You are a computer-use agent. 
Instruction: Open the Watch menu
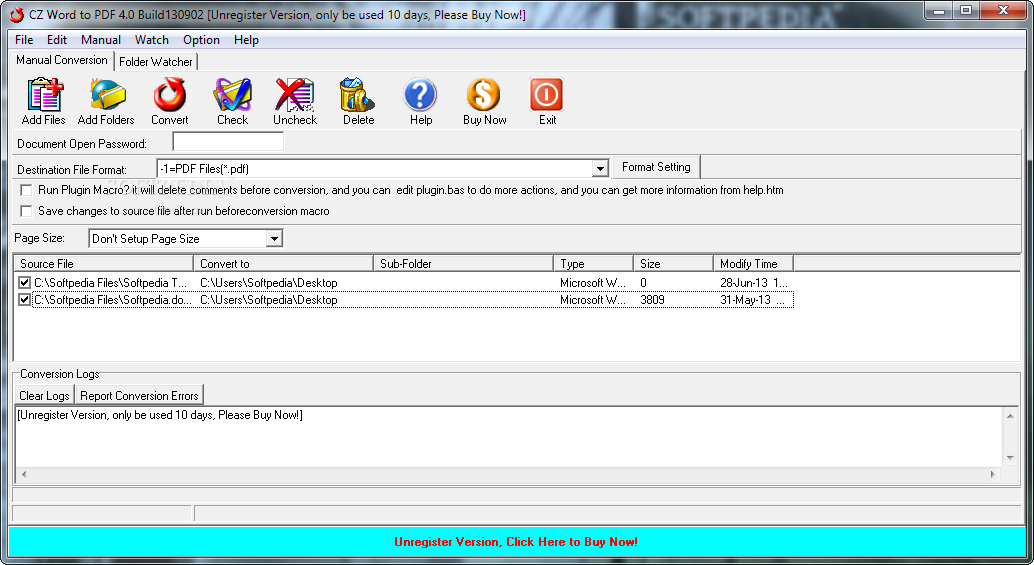pos(152,40)
